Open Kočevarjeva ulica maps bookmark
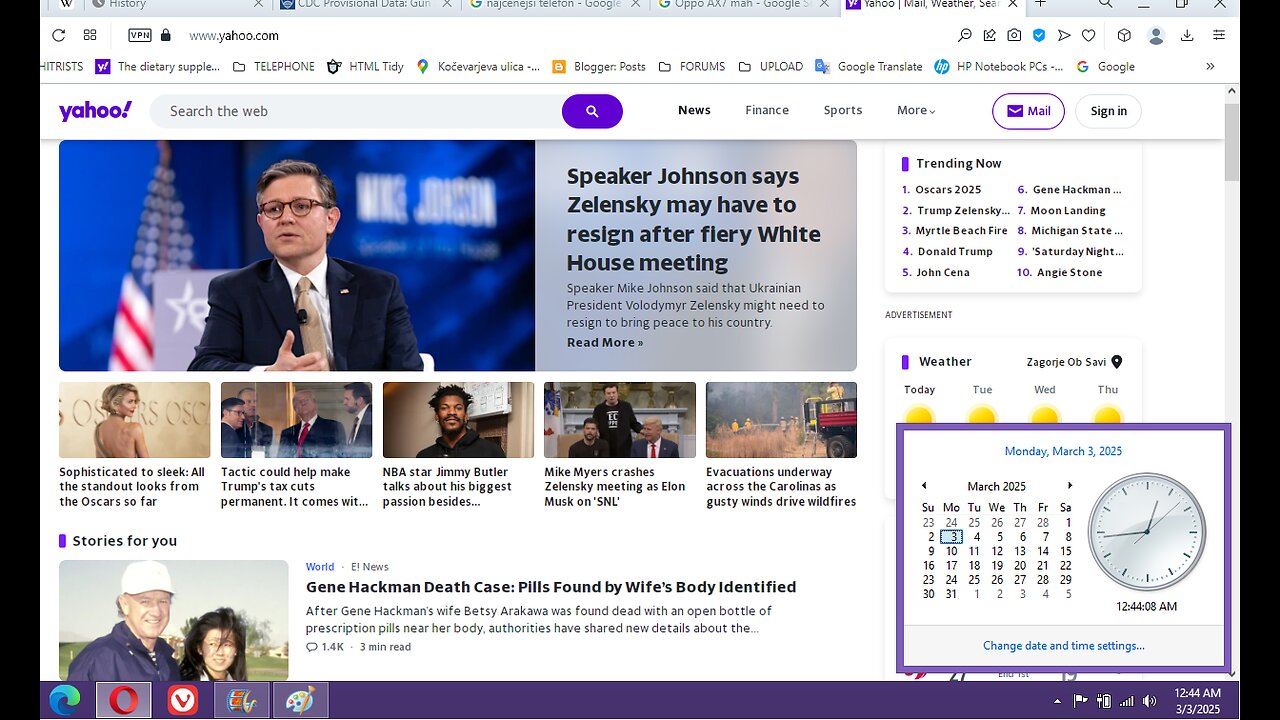Image resolution: width=1280 pixels, height=720 pixels. click(x=477, y=67)
